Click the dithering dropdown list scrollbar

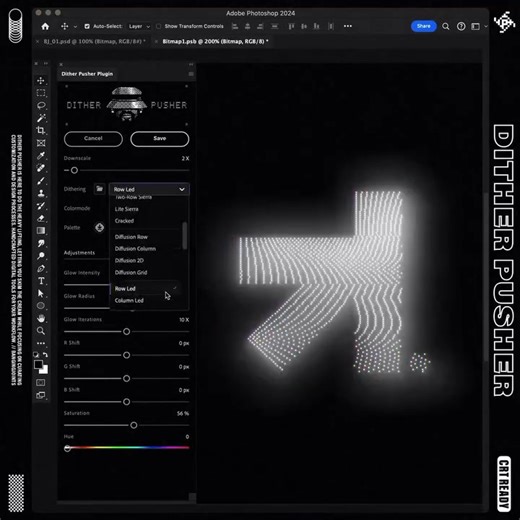click(185, 236)
